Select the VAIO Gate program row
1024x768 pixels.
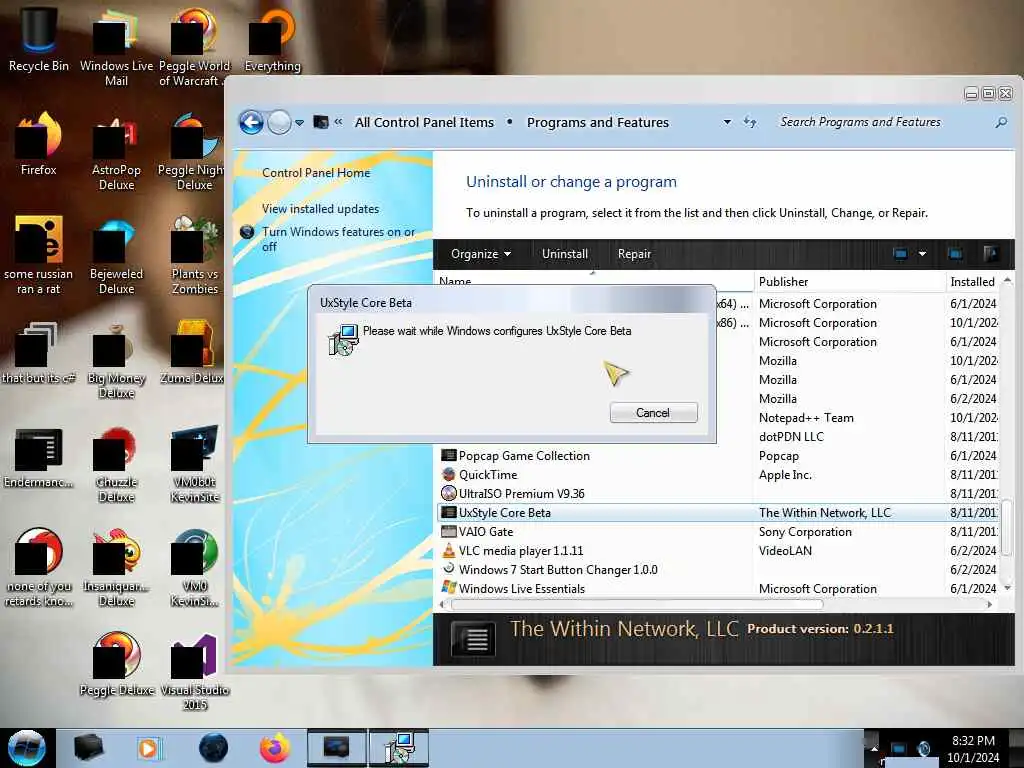(x=718, y=532)
